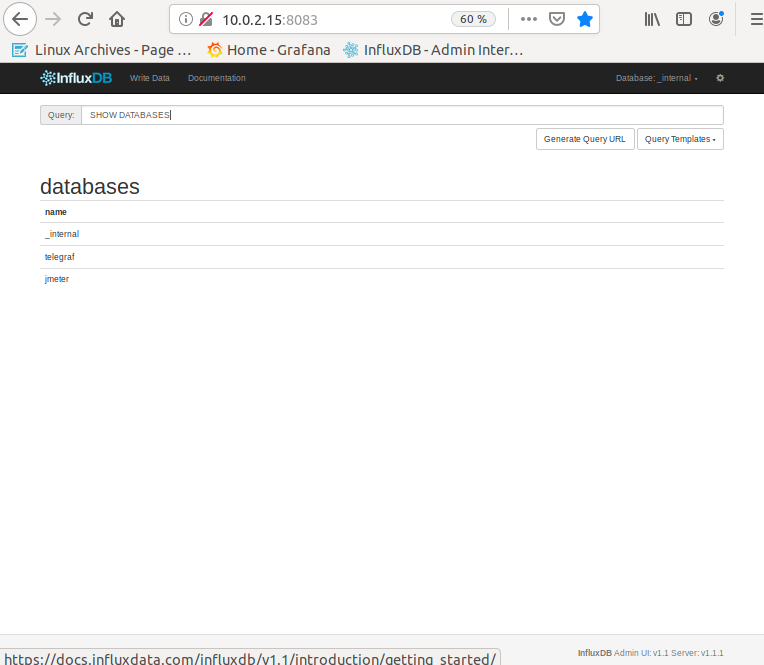
Task: Open the Firefox account icon
Action: pos(716,19)
